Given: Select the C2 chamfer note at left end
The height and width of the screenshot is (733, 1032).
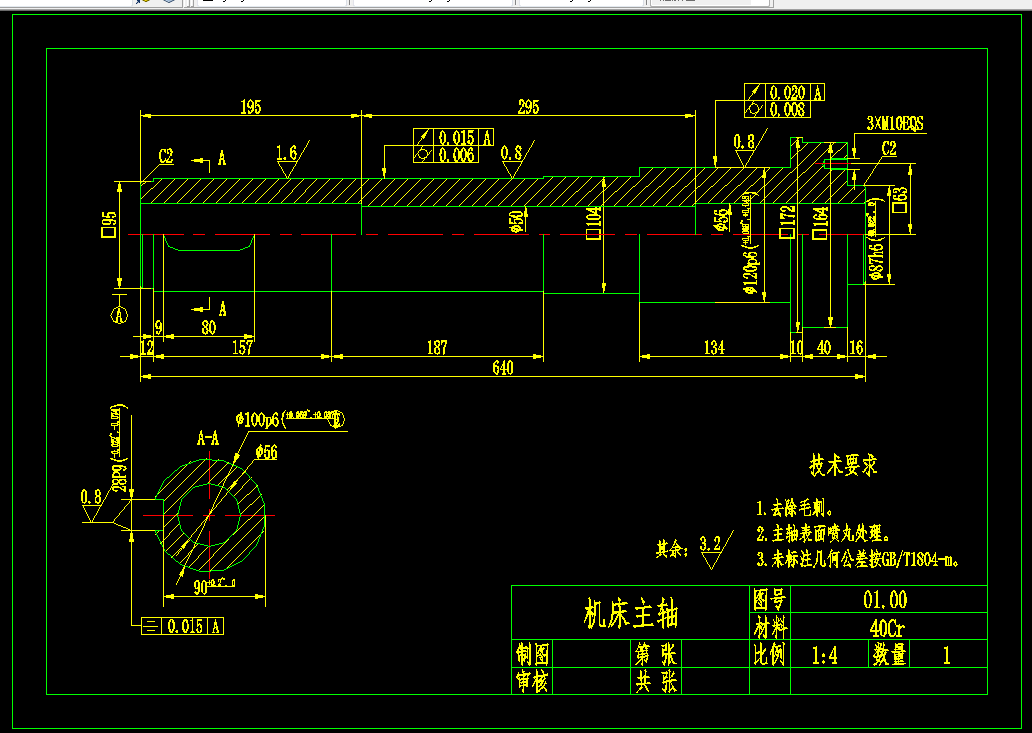Looking at the screenshot, I should click(166, 157).
